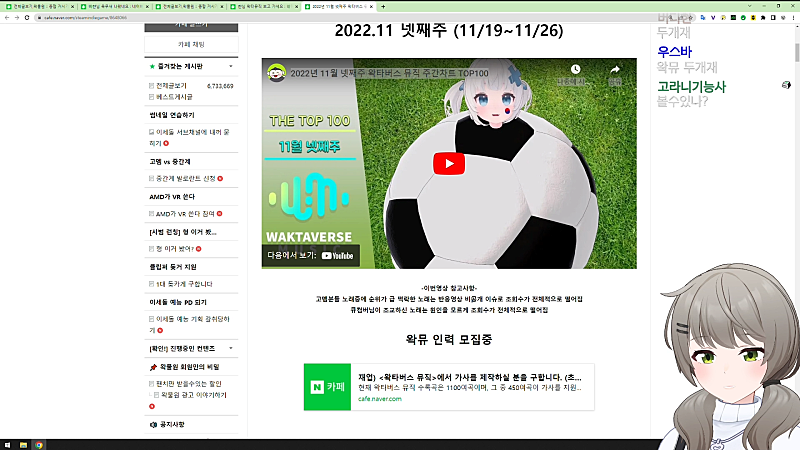Open the Naver 카페 lyric recruitment link card
This screenshot has width=800, height=450.
[449, 387]
